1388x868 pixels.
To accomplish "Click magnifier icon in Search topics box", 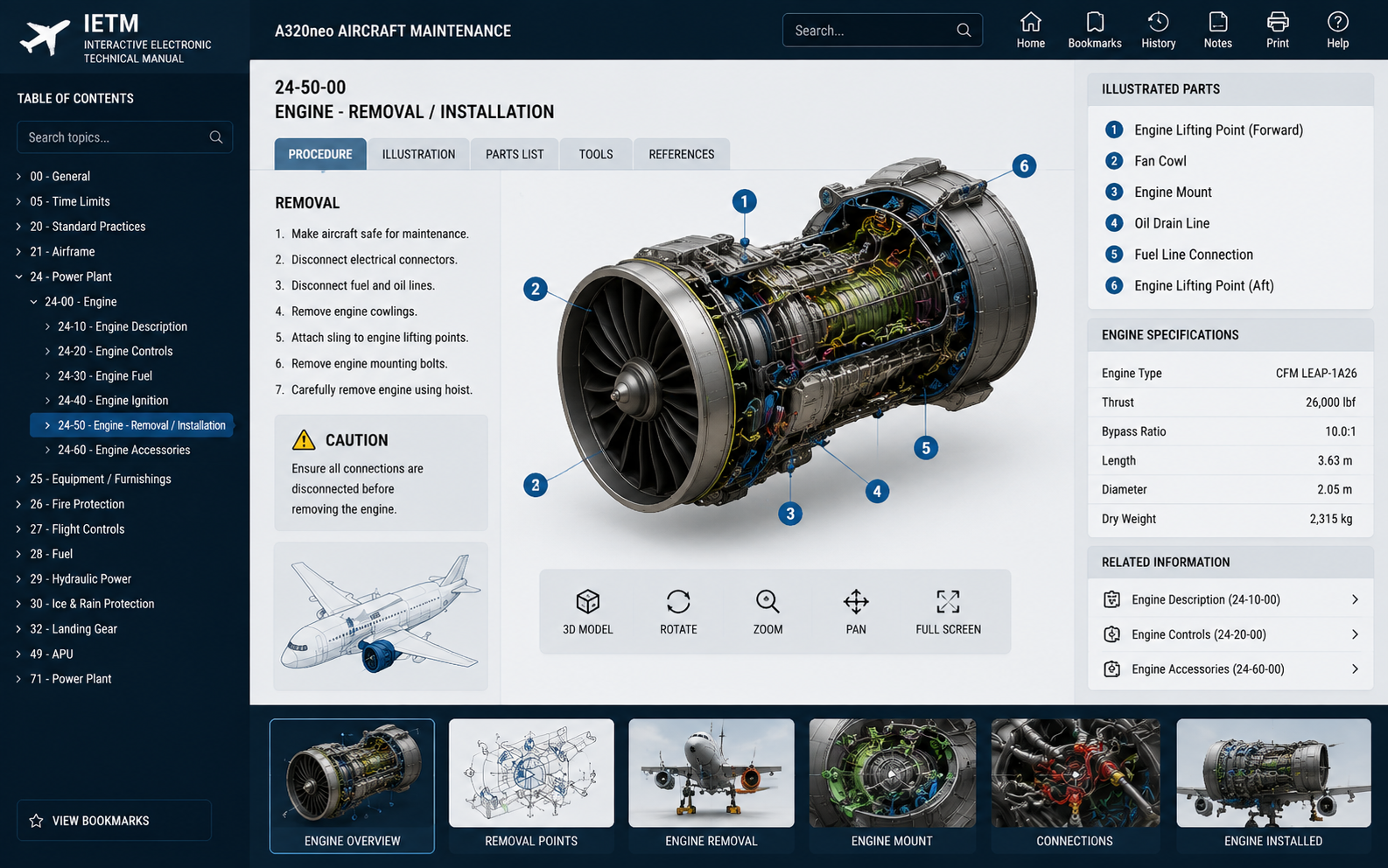I will click(x=216, y=137).
